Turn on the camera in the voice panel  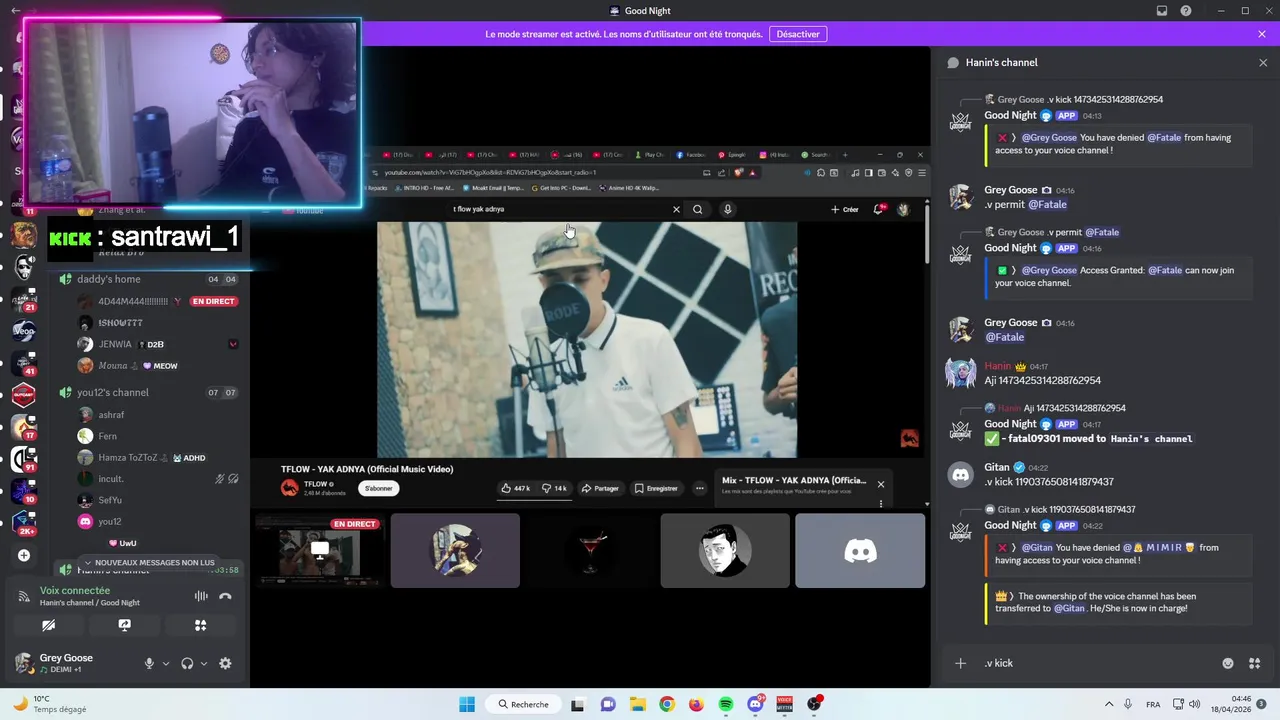48,625
